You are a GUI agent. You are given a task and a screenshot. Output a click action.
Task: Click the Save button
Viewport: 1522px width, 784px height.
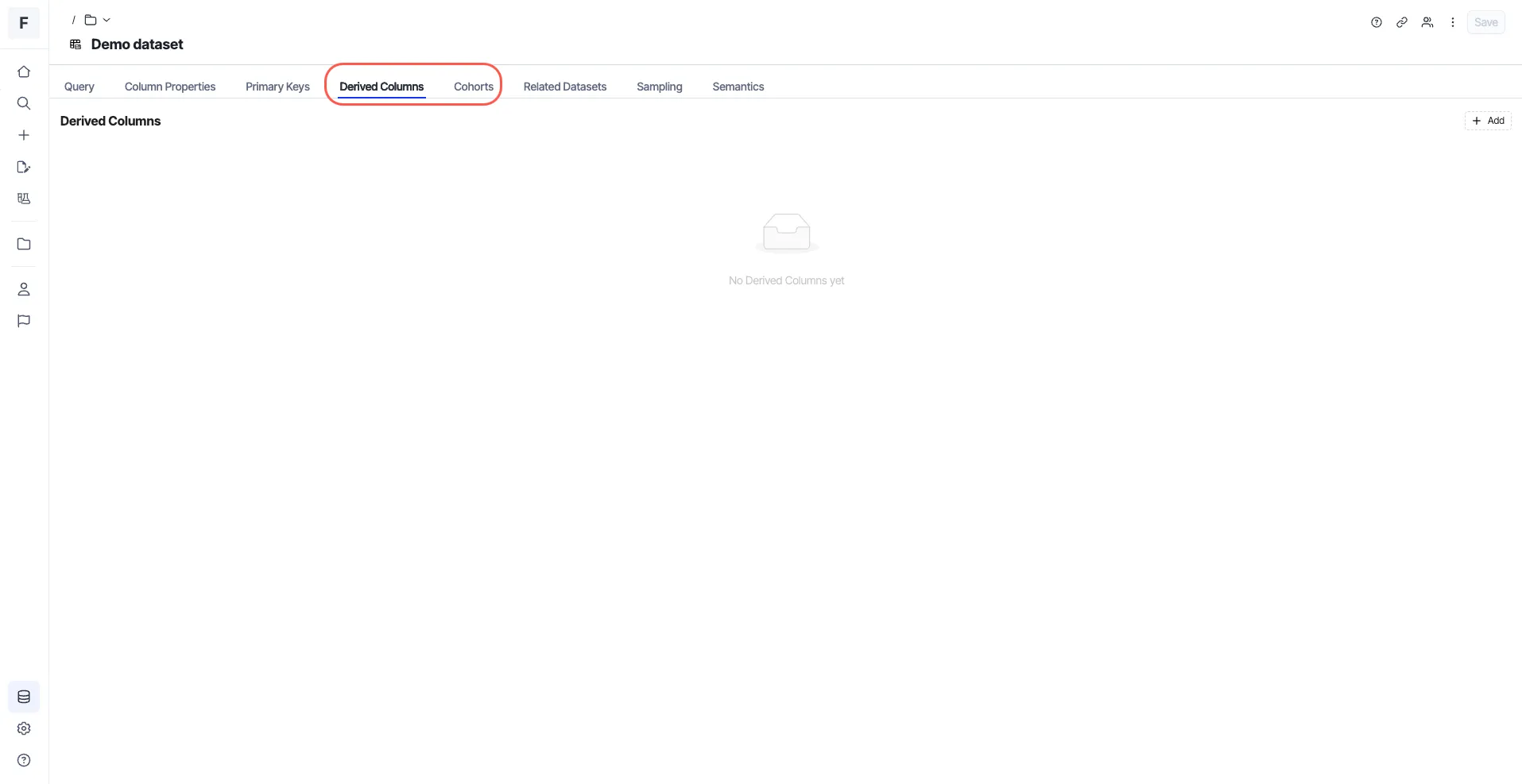(x=1486, y=22)
